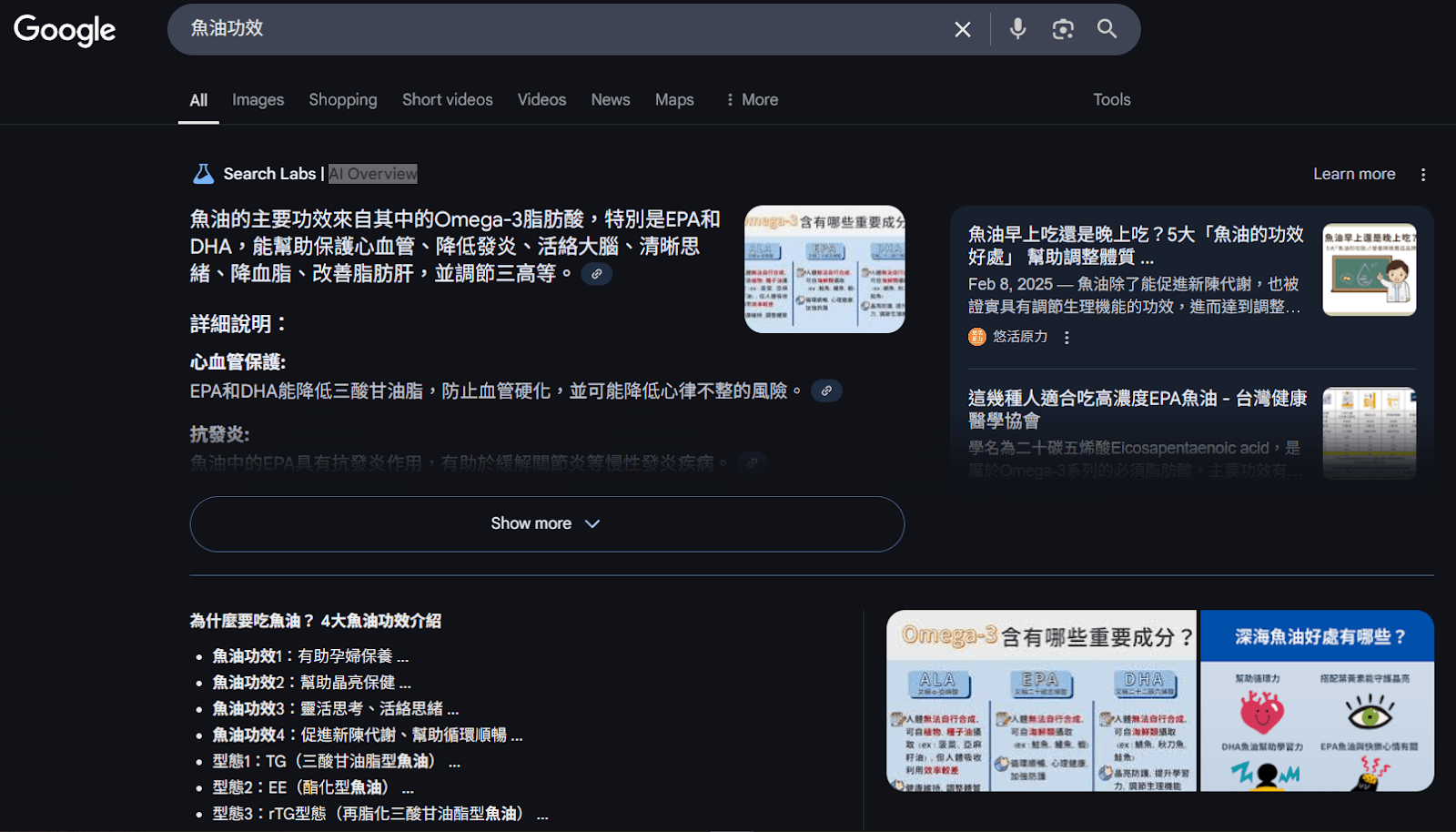Click the magnifying glass to search
Screen dimensions: 1456x832
[1107, 28]
